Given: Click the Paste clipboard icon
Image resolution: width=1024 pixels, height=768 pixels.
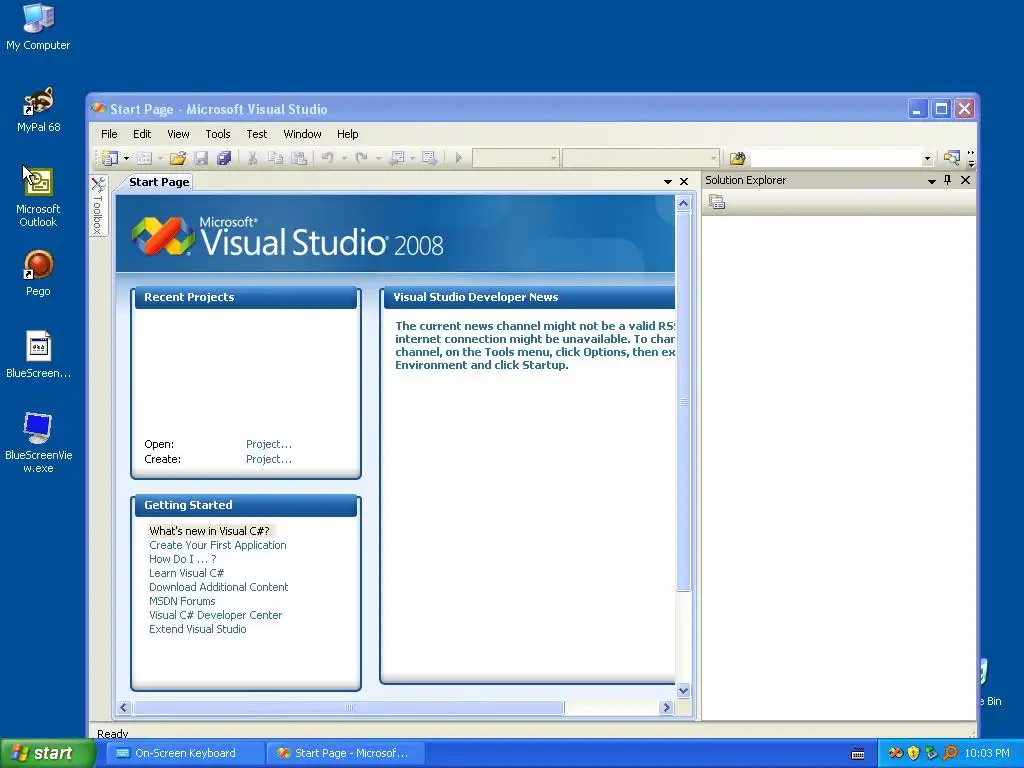Looking at the screenshot, I should [x=298, y=158].
